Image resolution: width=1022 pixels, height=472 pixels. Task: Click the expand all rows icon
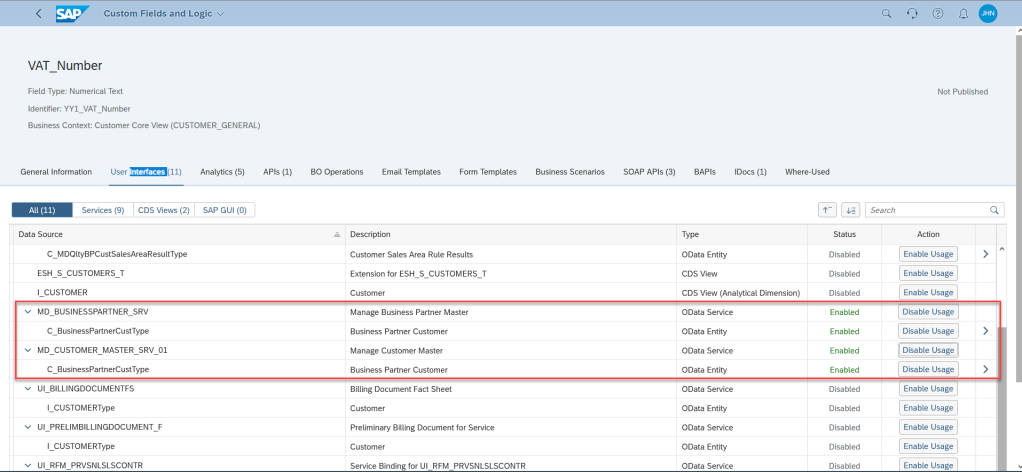(x=850, y=210)
